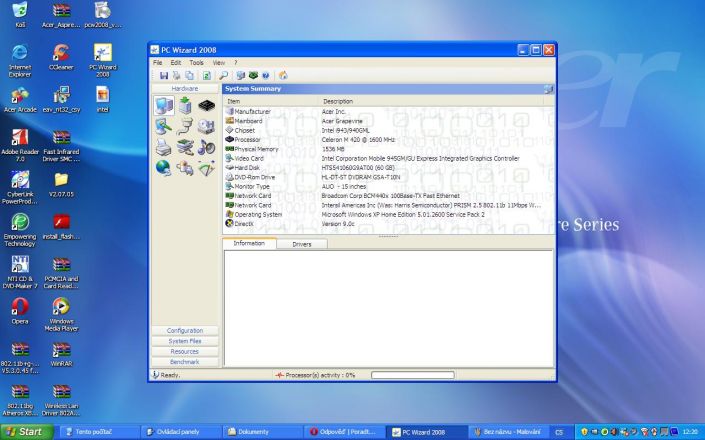Click the Item column header
The height and width of the screenshot is (440, 705).
pyautogui.click(x=271, y=101)
